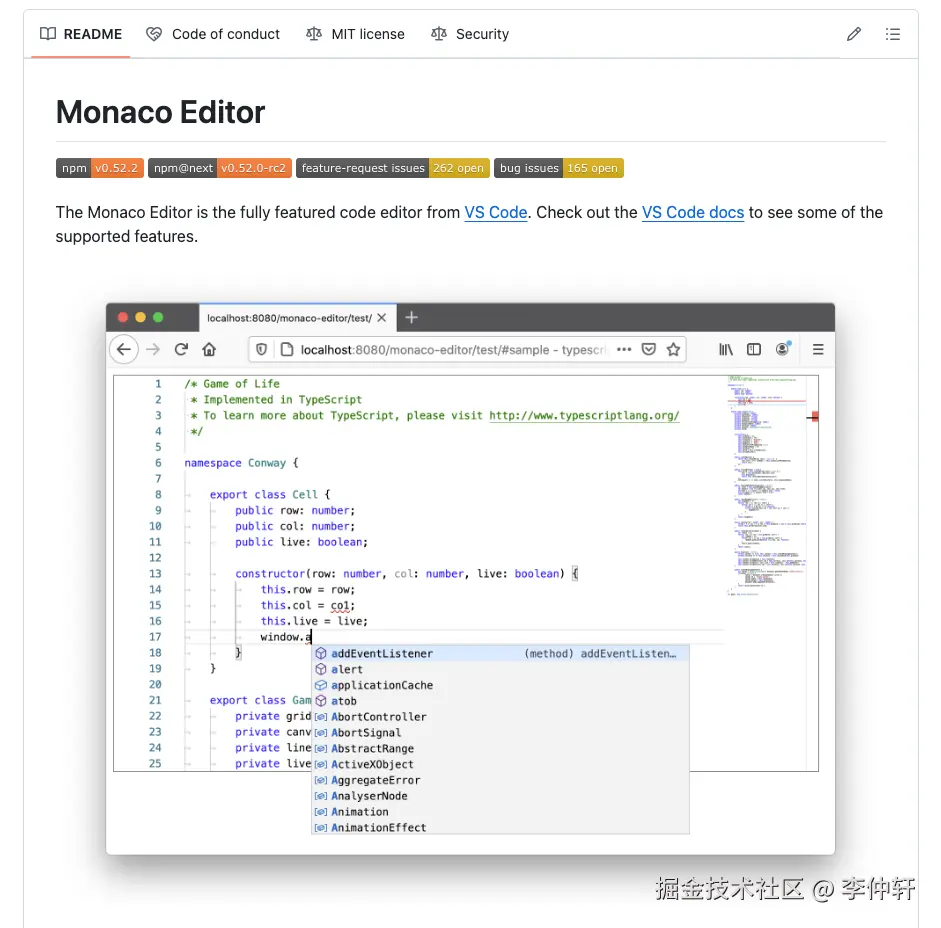This screenshot has height=928, width=941.
Task: Select the alert suggestion
Action: tap(500, 669)
